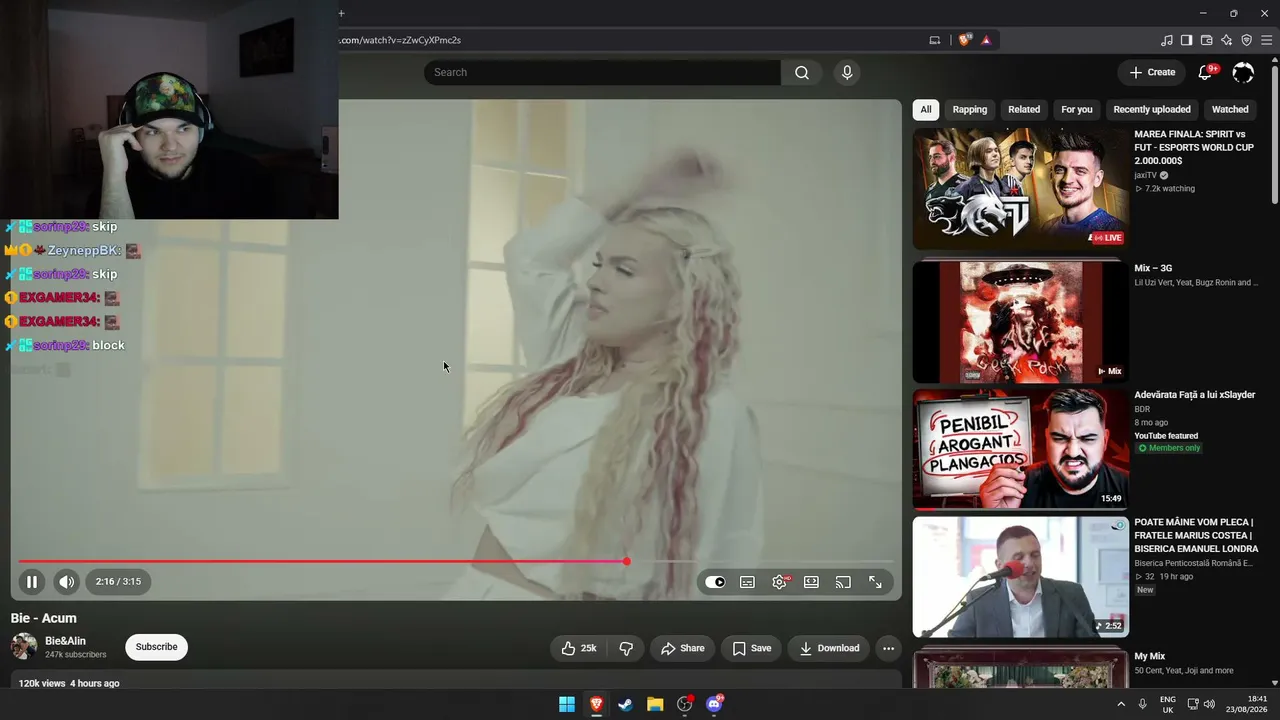Mute the video volume
1280x720 pixels.
click(66, 581)
